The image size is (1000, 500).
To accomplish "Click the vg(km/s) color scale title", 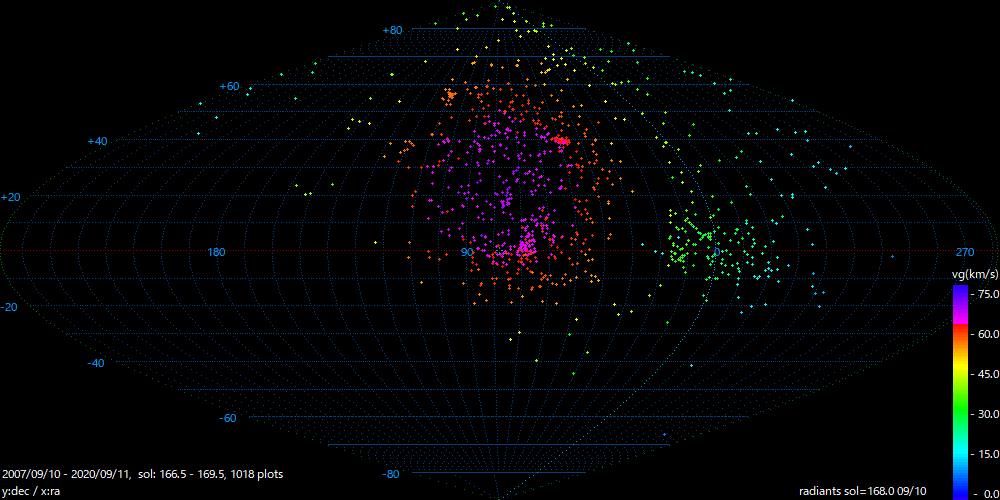I will point(972,273).
